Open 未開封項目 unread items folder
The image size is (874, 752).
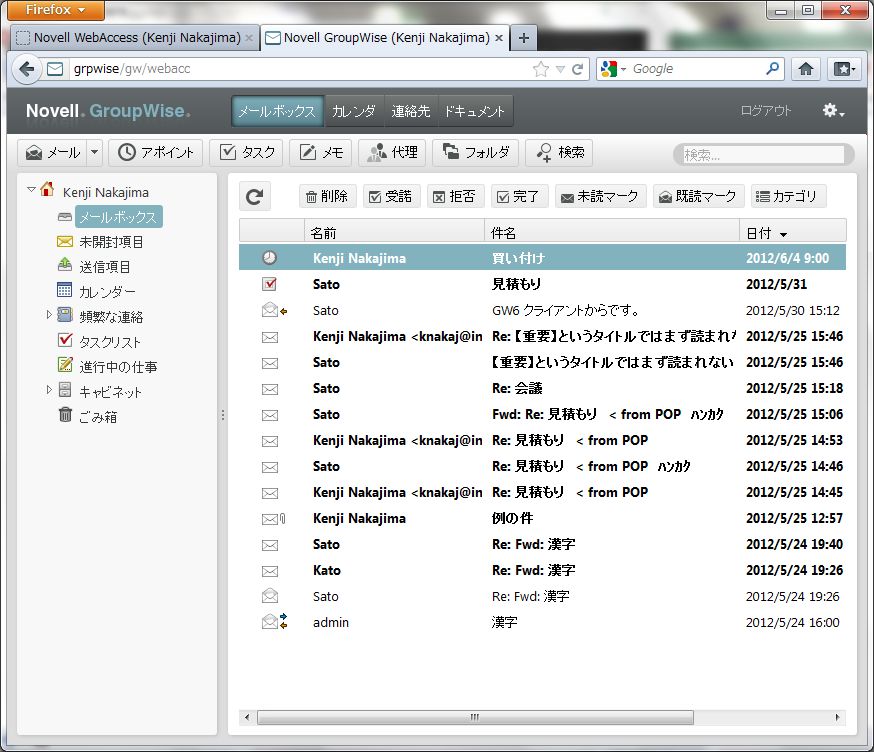111,242
